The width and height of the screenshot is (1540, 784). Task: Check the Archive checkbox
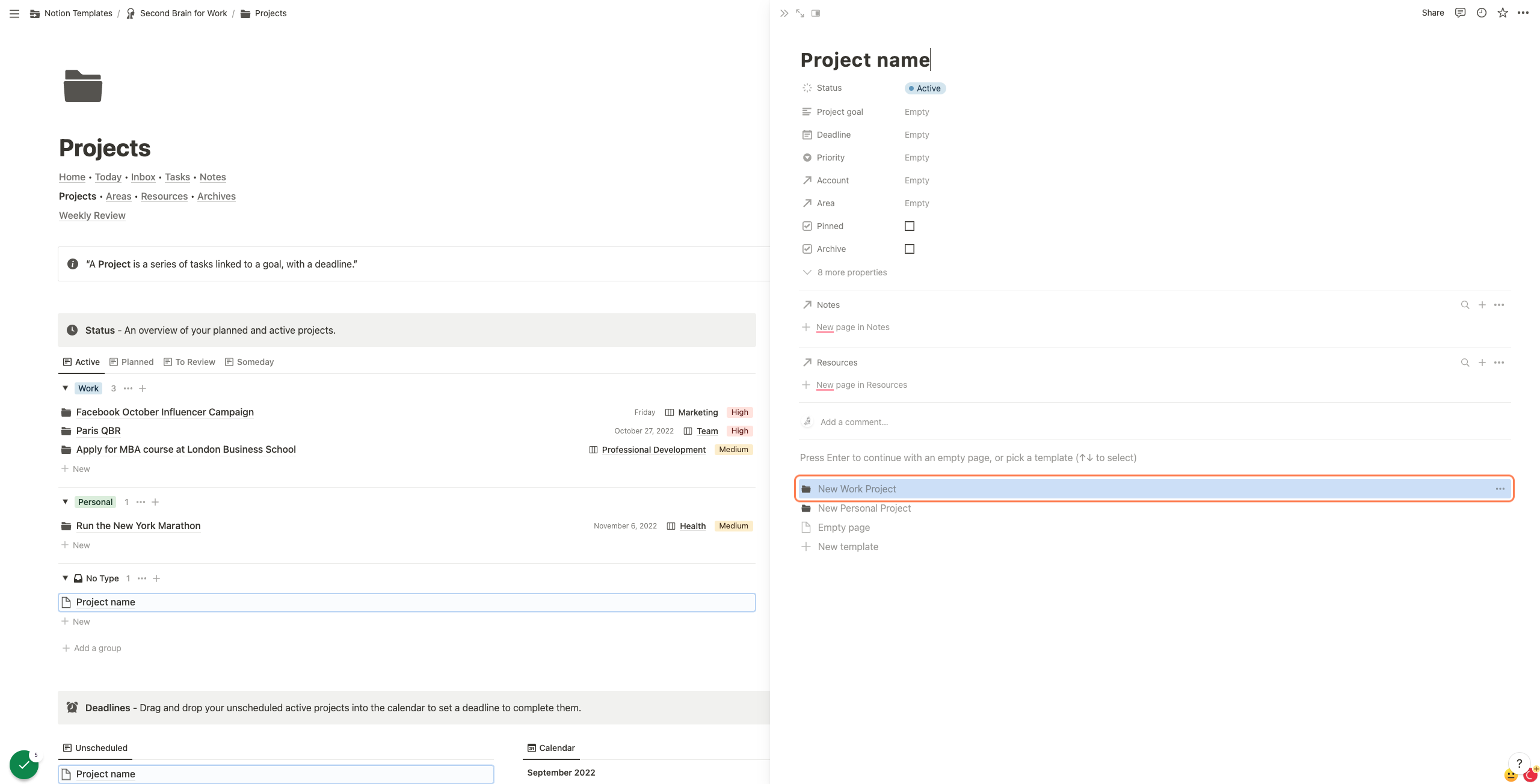pyautogui.click(x=910, y=249)
